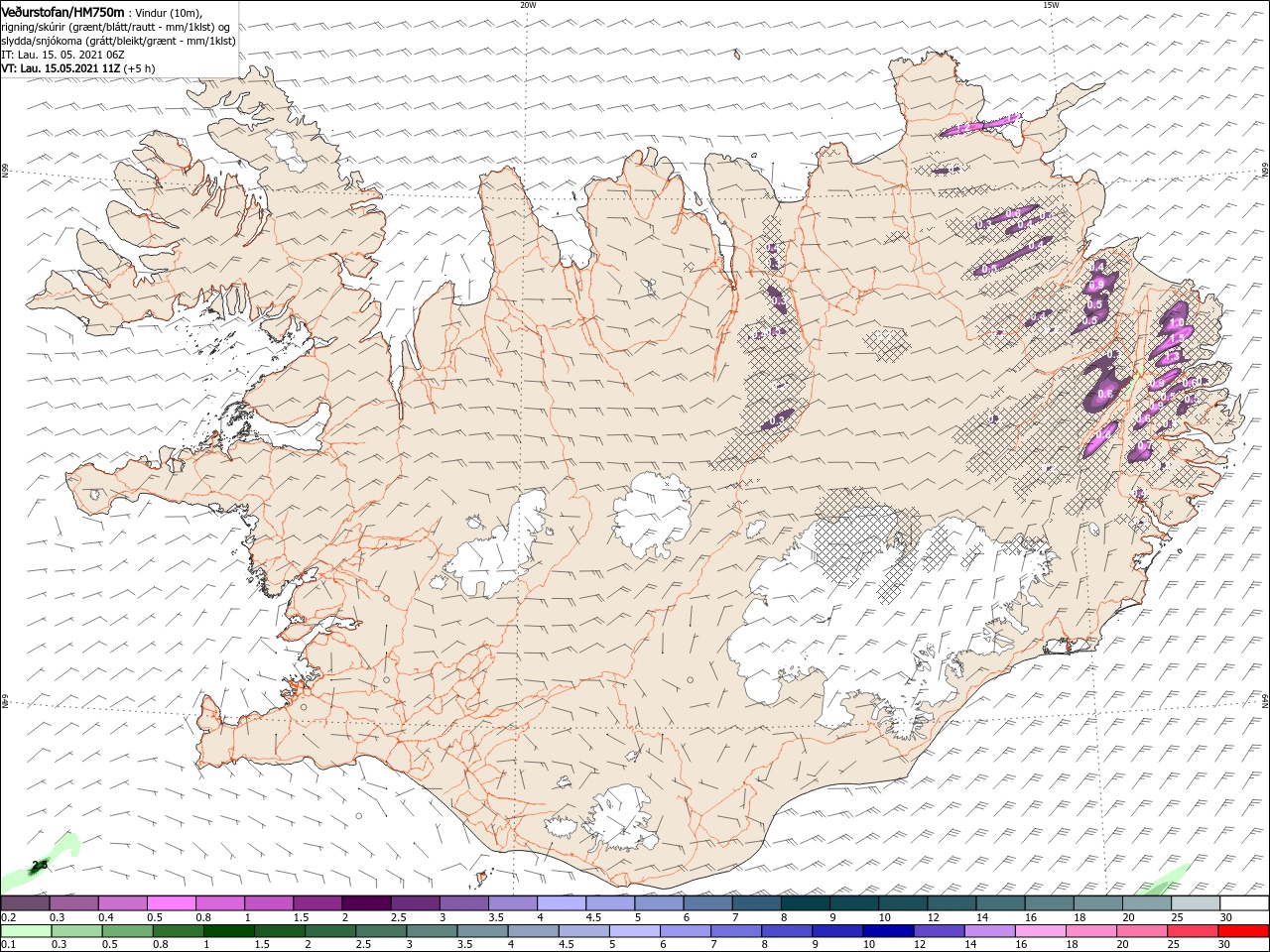Viewport: 1270px width, 952px height.
Task: Click the 'IT: Lau. 15. 05. 2021 06Z' line
Action: (x=64, y=55)
